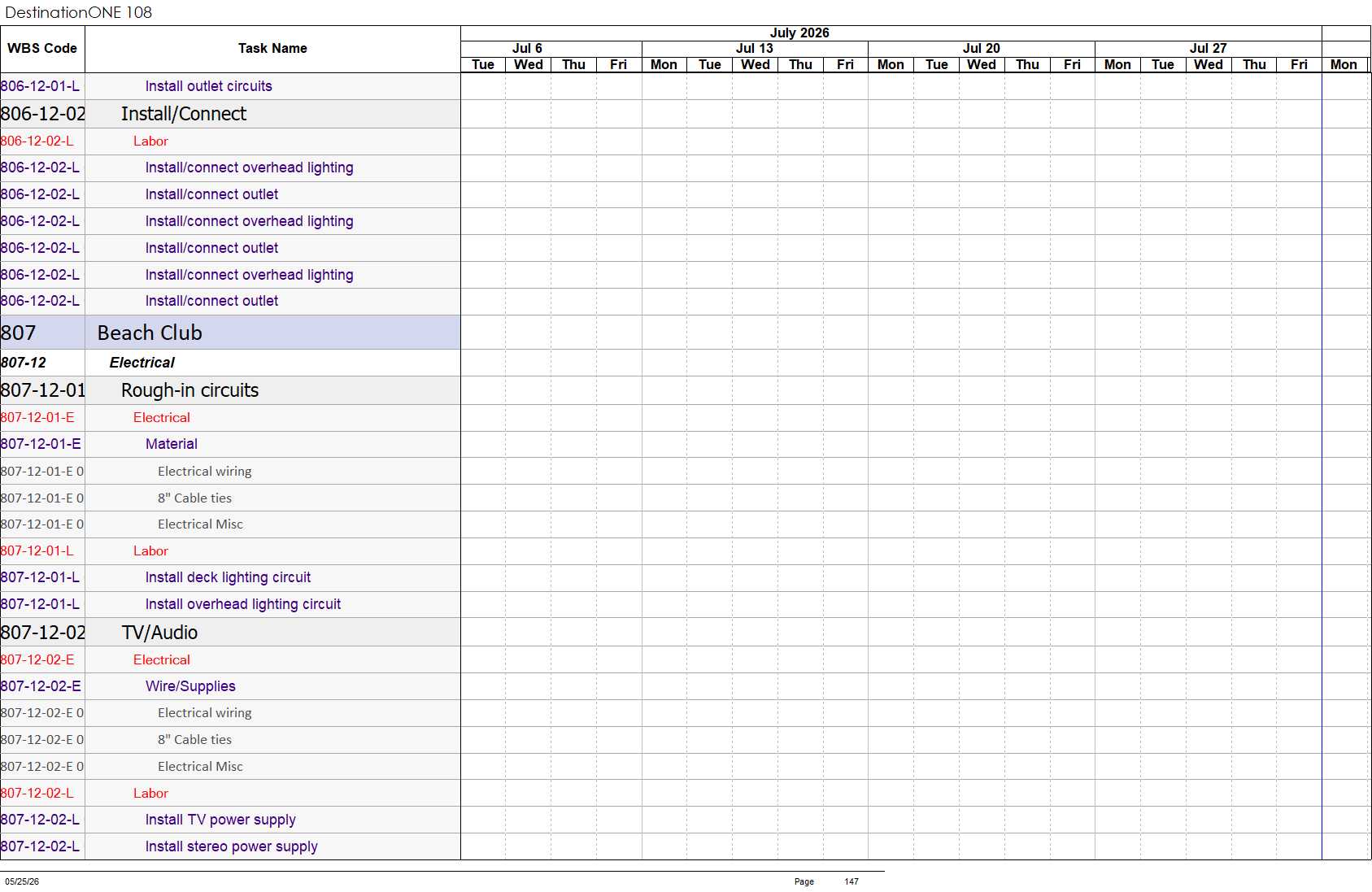
Task: Click the Page label in footer
Action: tap(804, 881)
